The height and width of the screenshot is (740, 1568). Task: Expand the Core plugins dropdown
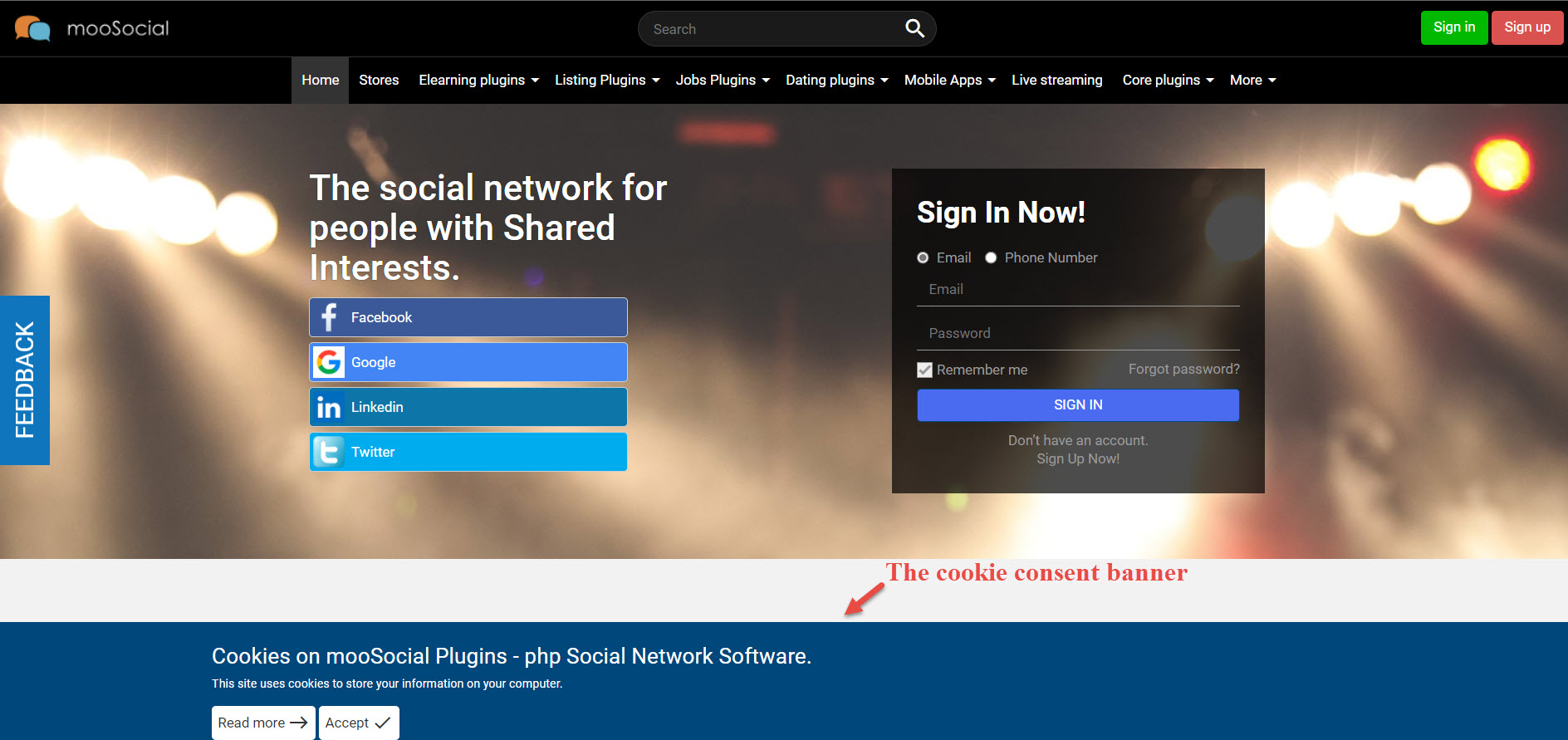pyautogui.click(x=1168, y=80)
